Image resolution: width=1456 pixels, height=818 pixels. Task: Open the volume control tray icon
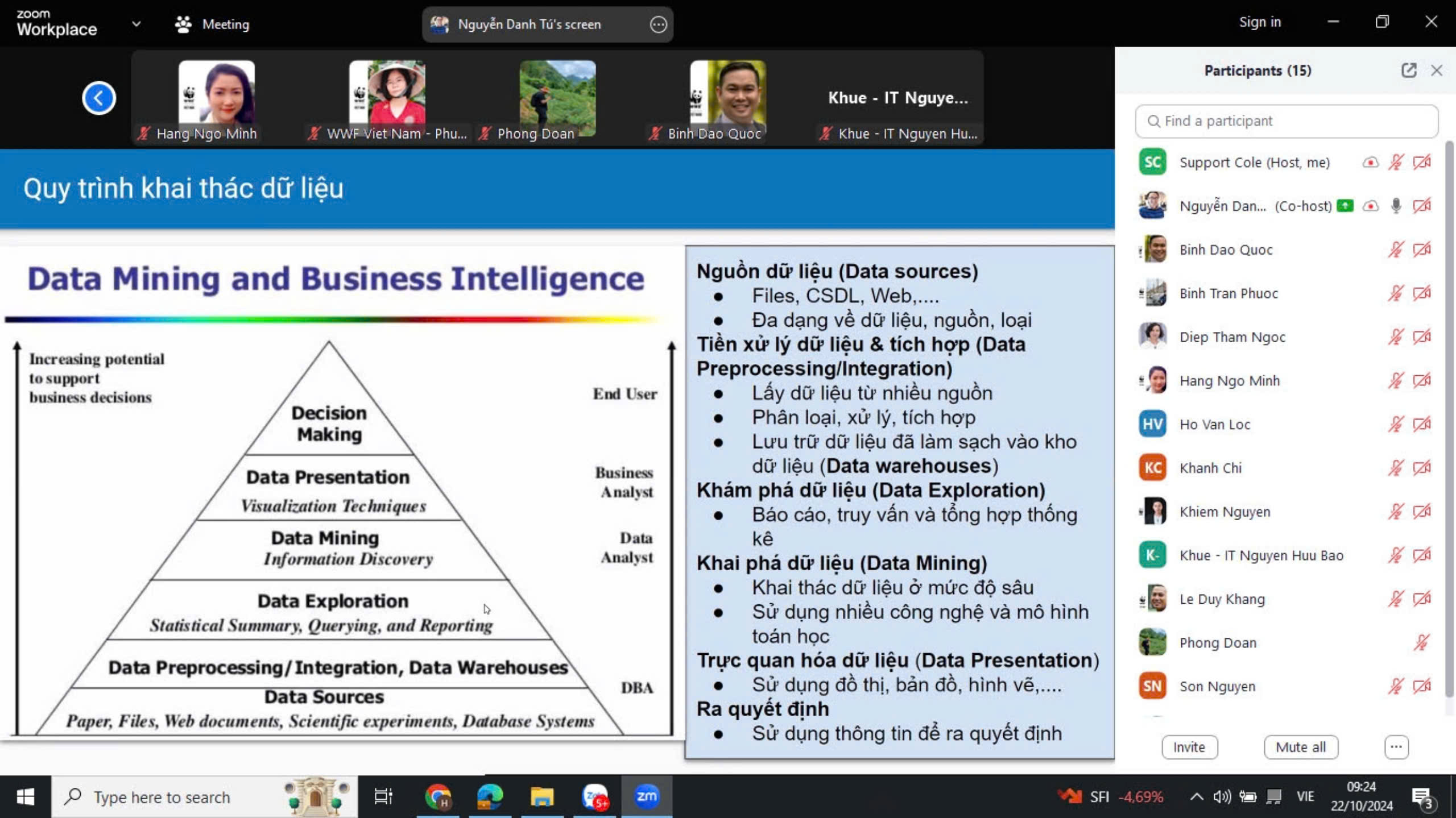click(x=1222, y=797)
